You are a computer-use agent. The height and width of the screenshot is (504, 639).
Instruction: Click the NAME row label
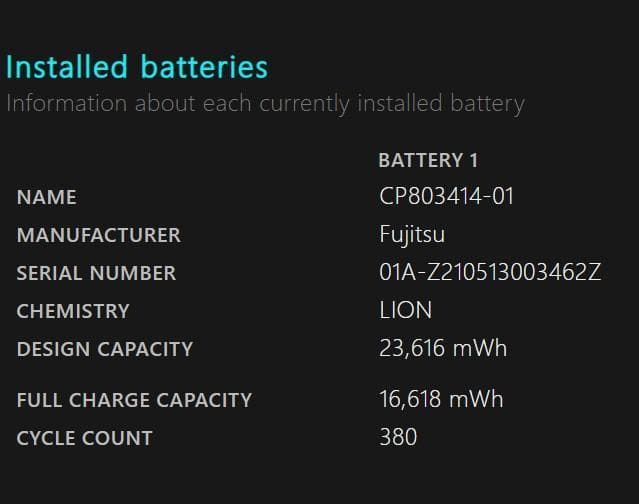46,197
